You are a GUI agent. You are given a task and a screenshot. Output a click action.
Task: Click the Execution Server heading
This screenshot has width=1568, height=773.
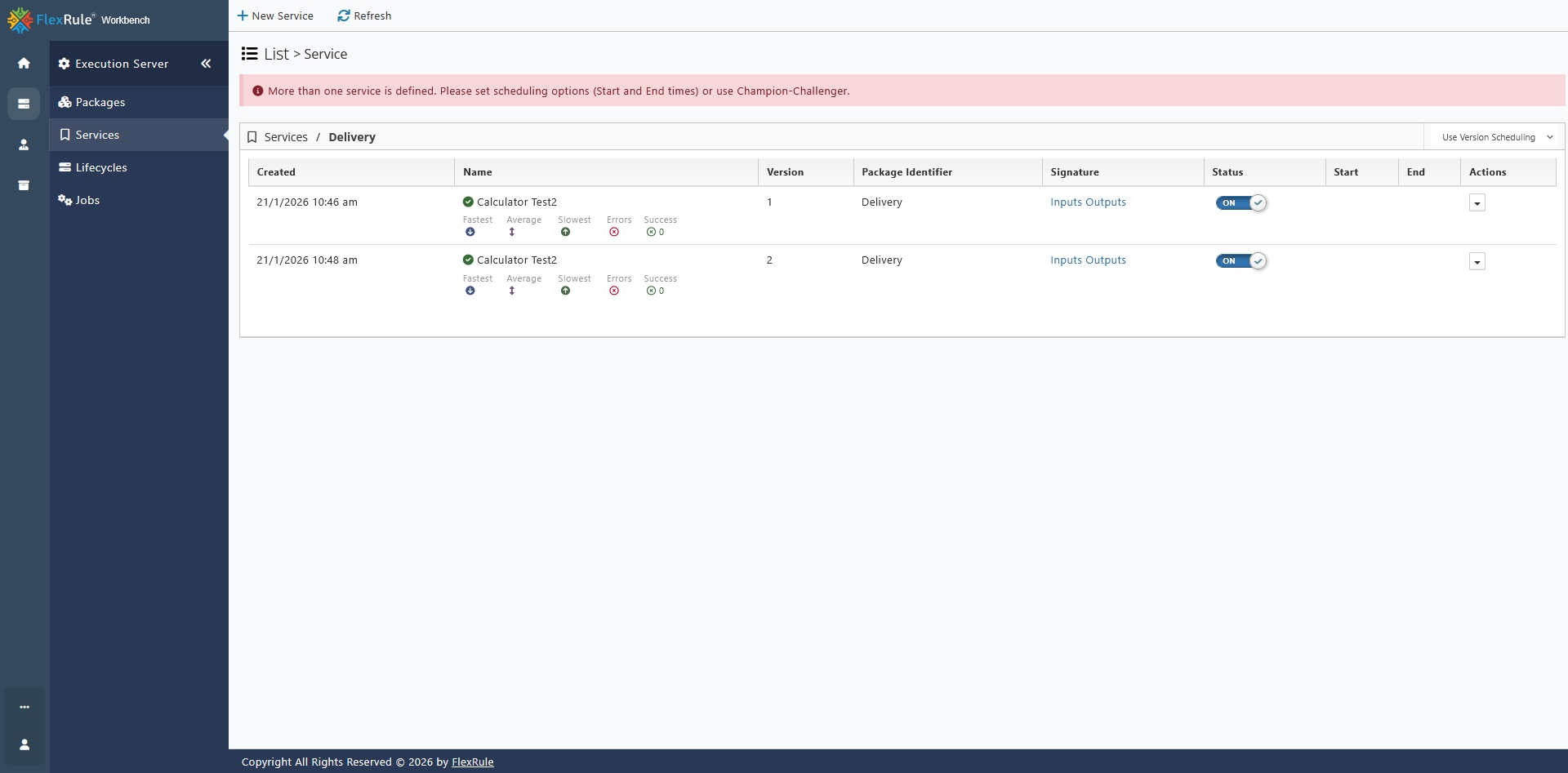(x=122, y=64)
